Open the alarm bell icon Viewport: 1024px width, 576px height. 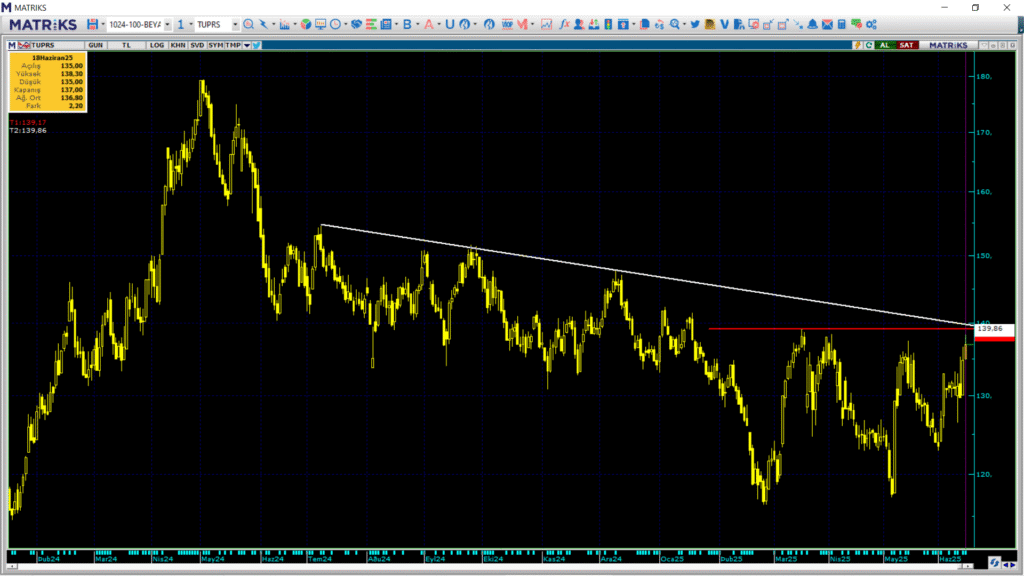pyautogui.click(x=812, y=23)
